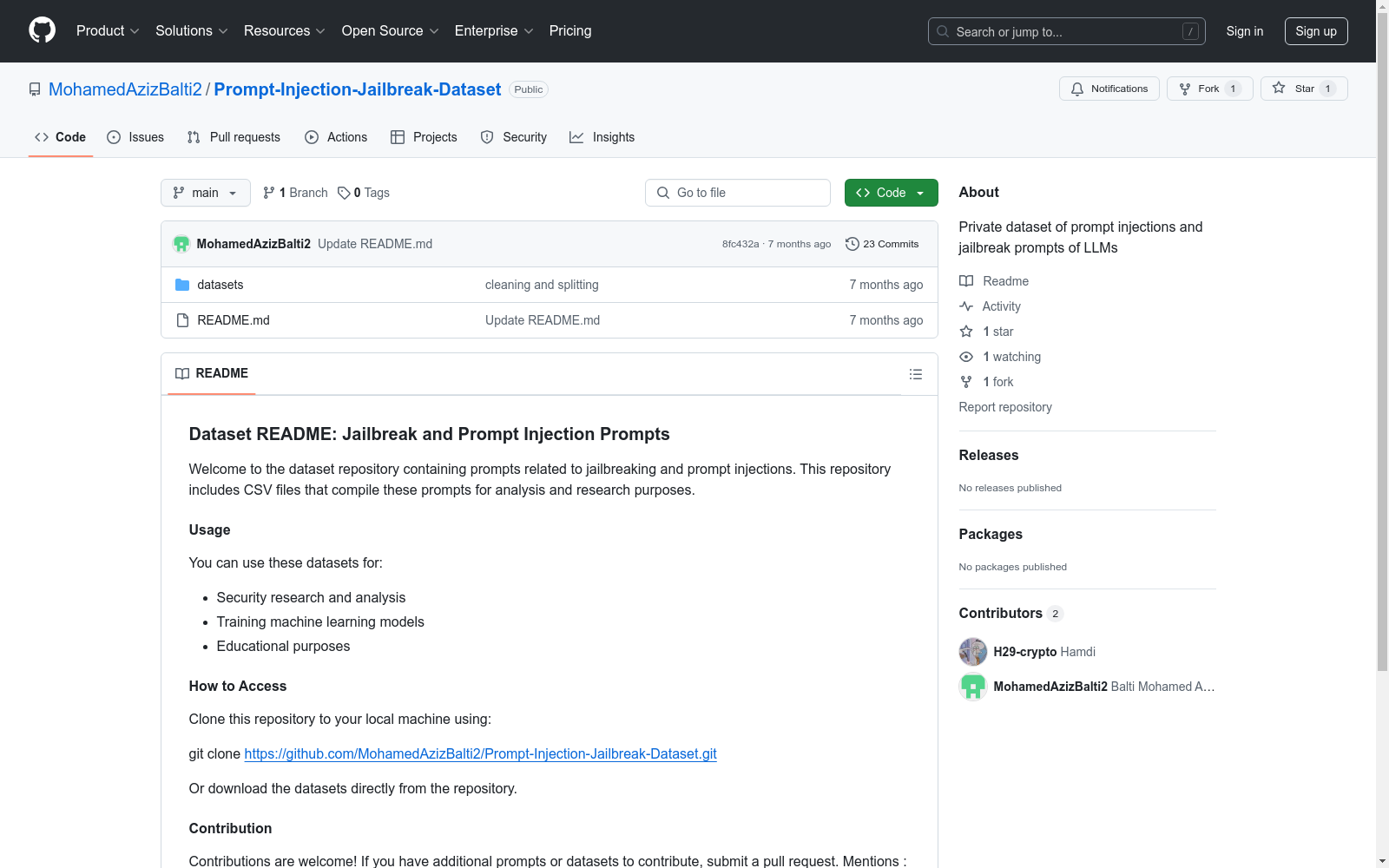Click the book icon beside Readme in About
Viewport: 1389px width, 868px height.
[x=966, y=281]
